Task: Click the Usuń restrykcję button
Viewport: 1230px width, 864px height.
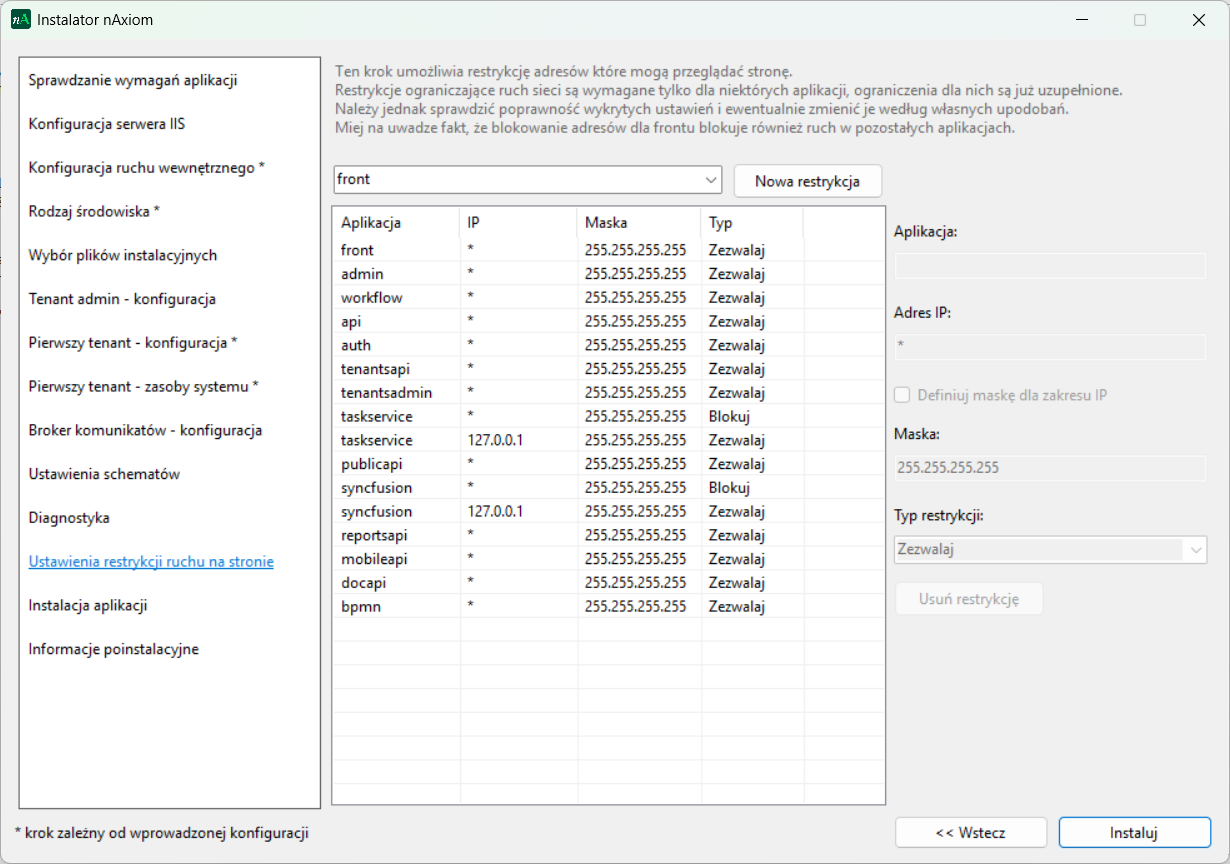Action: (968, 599)
